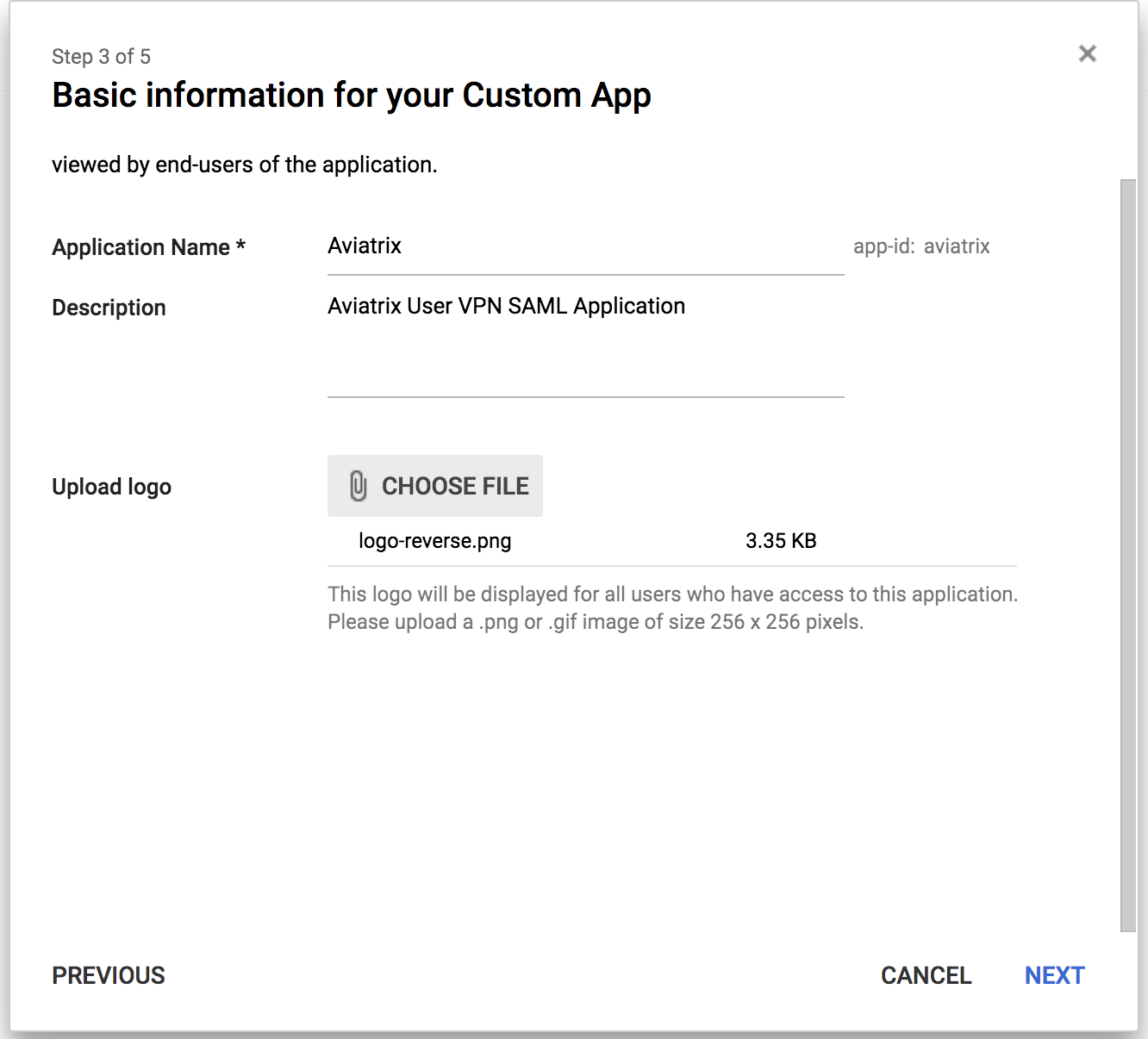Viewport: 1148px width, 1039px height.
Task: Click the Description label
Action: pyautogui.click(x=109, y=308)
